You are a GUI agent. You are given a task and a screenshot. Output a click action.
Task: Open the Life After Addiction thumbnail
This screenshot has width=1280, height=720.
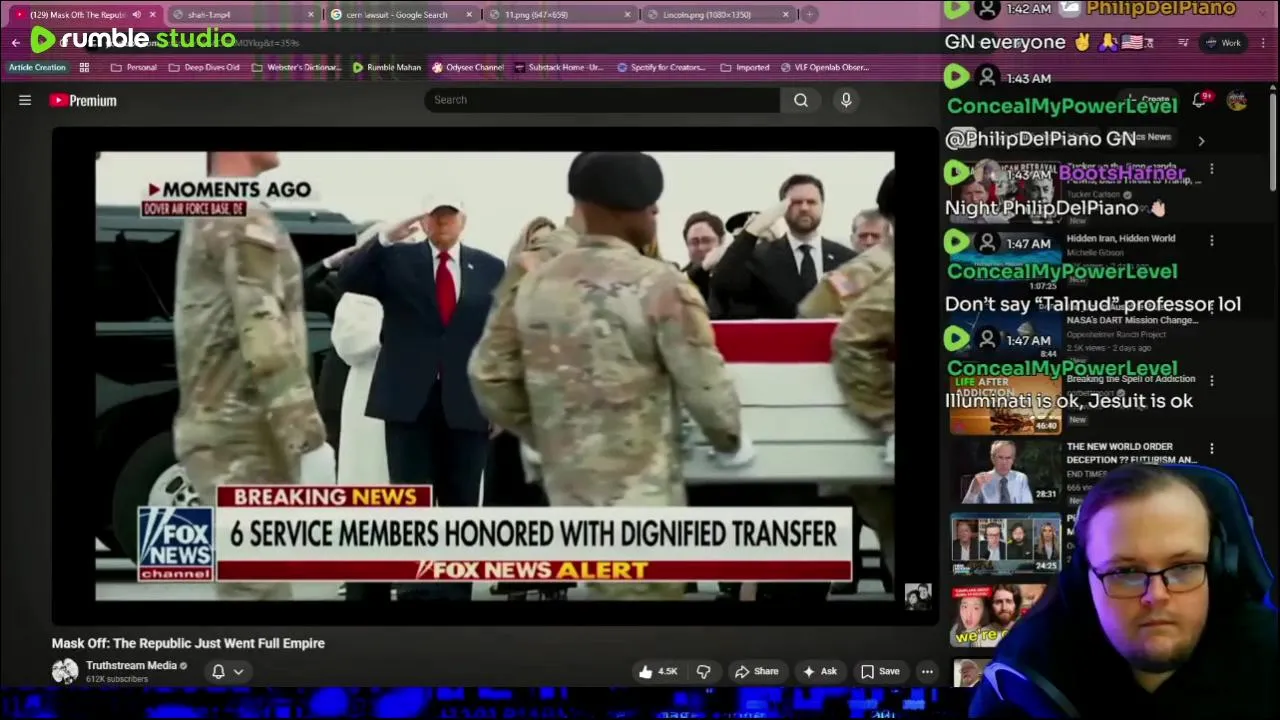tap(1005, 403)
